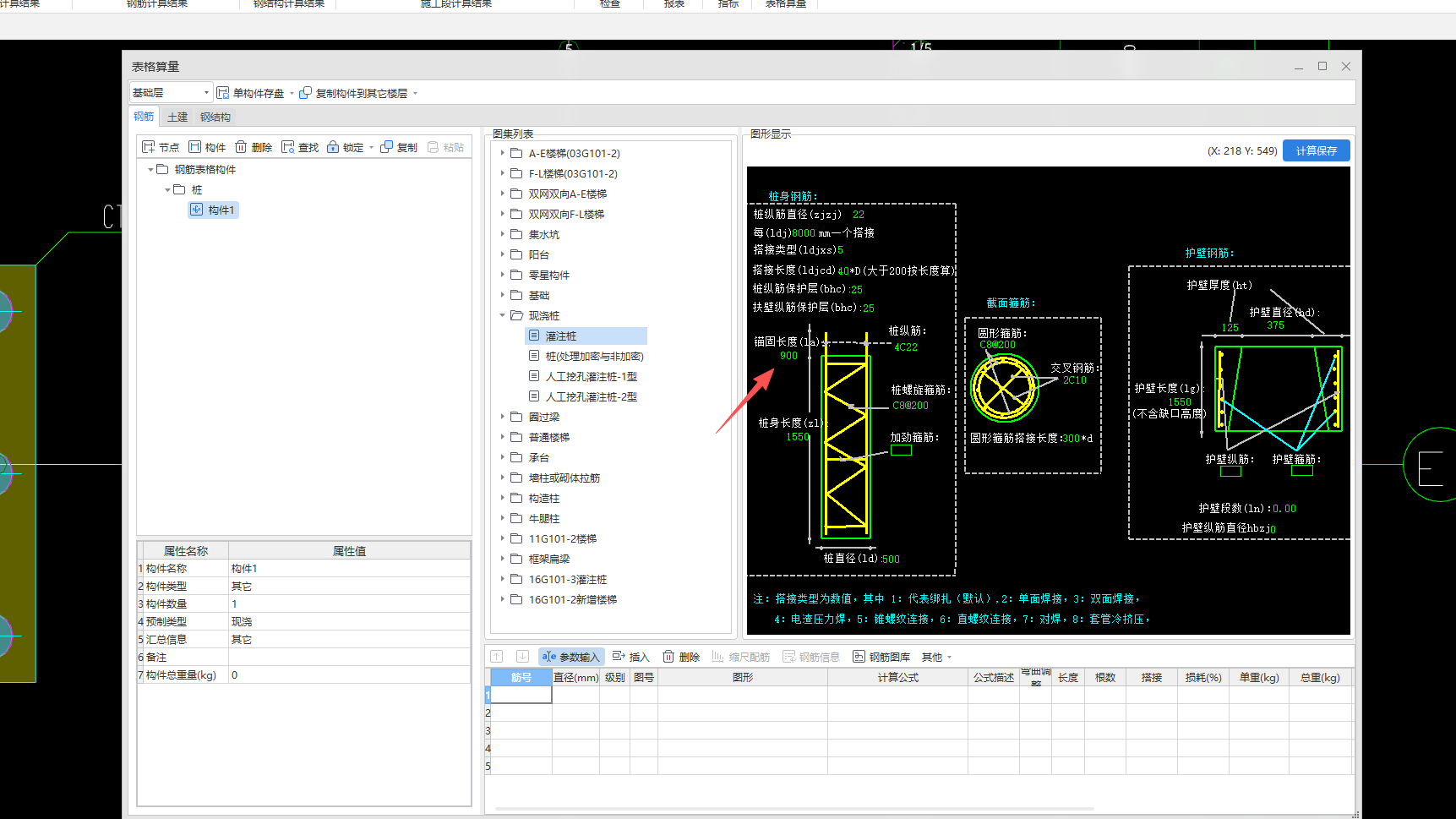Click the 钢筋信息 icon
The width and height of the screenshot is (1456, 819).
[788, 657]
